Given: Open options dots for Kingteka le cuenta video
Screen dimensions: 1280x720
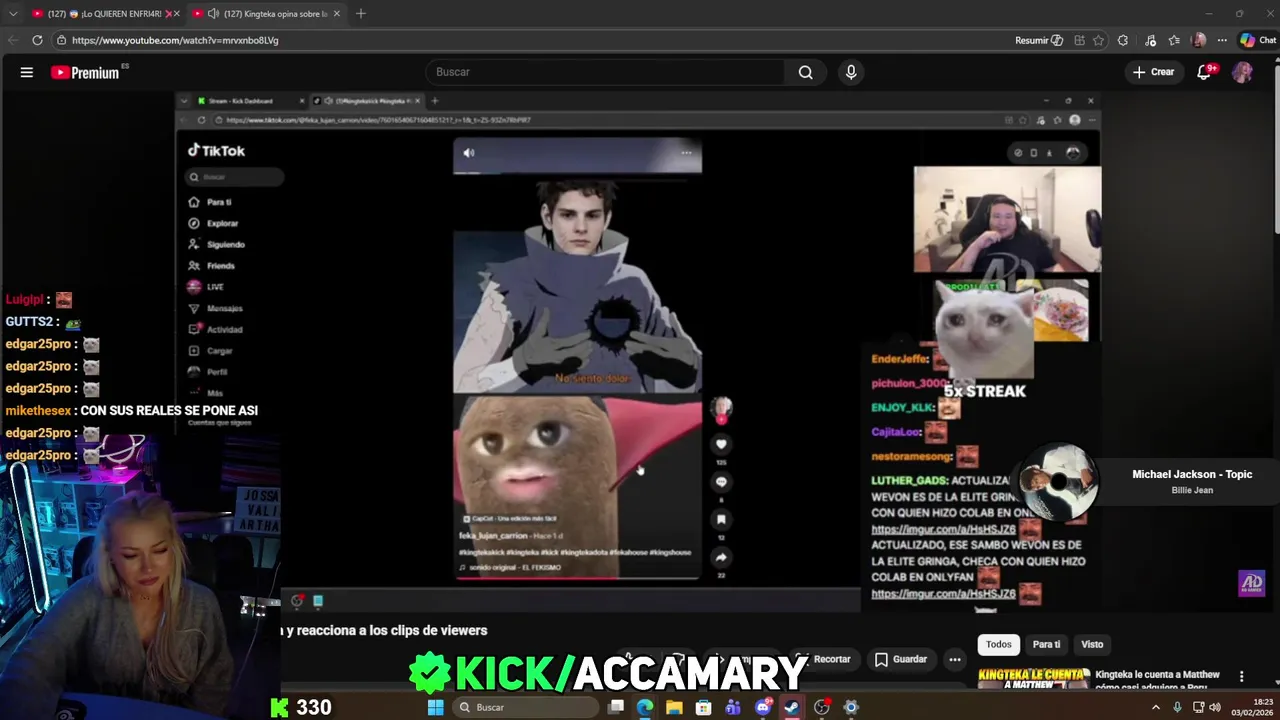Looking at the screenshot, I should pyautogui.click(x=1241, y=677).
